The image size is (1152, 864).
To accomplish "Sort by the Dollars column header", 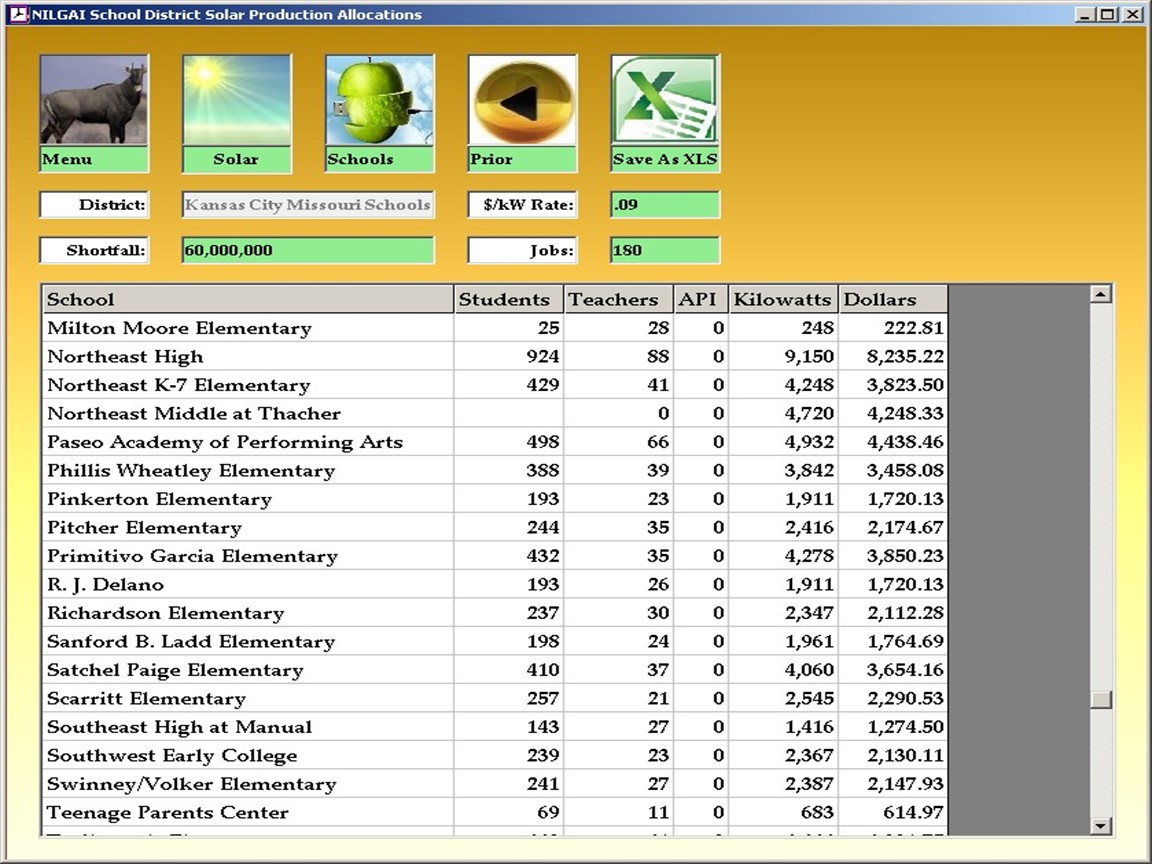I will (893, 299).
